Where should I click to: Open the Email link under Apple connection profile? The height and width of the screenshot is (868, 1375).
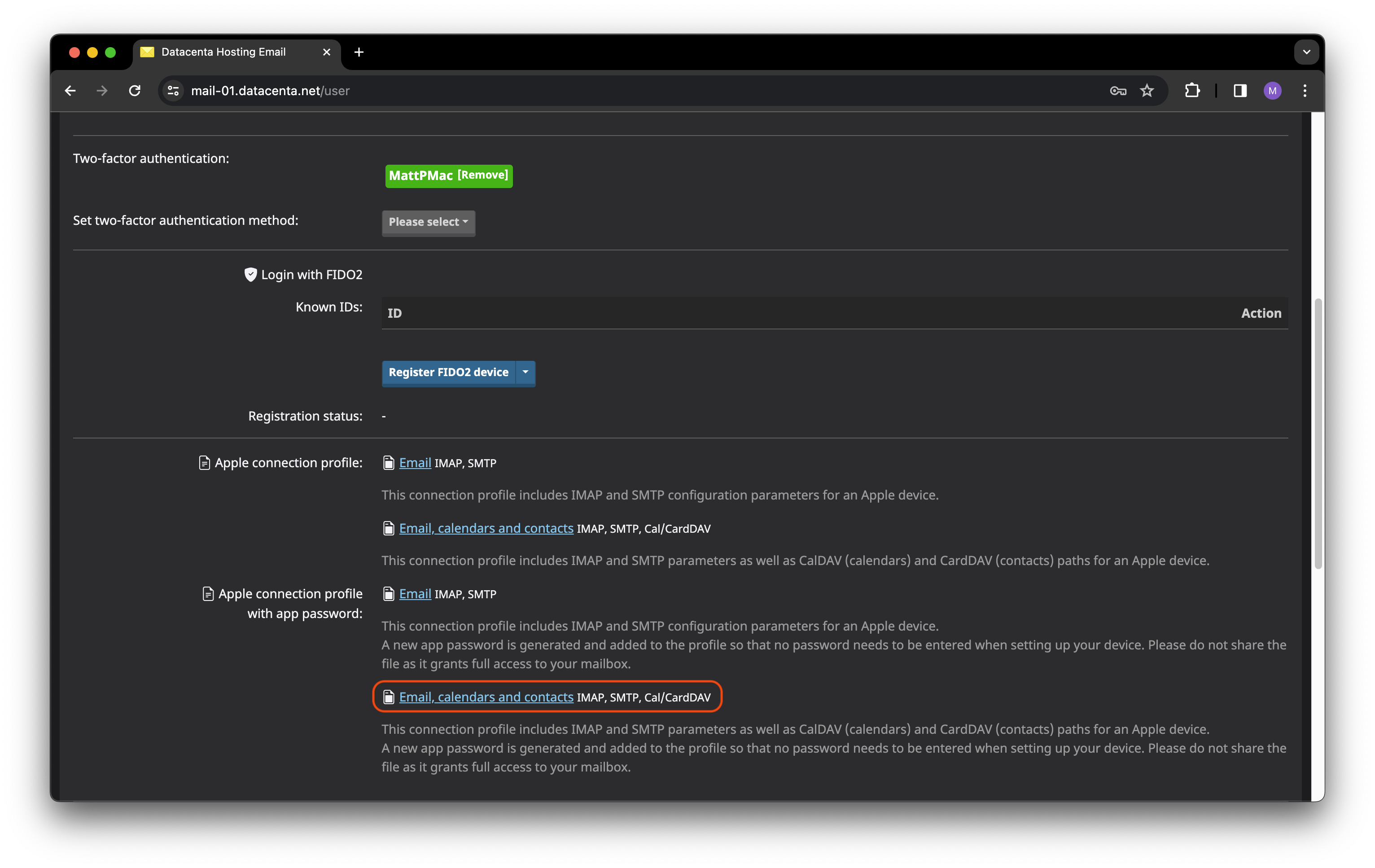(x=415, y=463)
